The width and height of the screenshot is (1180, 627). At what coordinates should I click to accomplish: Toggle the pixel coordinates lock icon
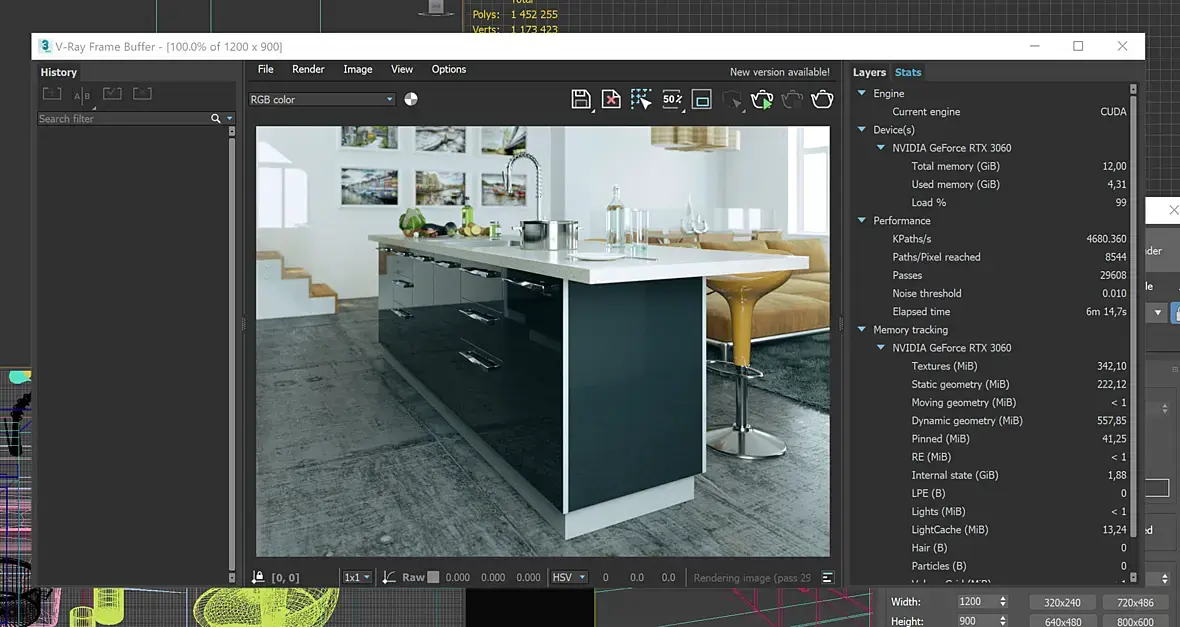click(258, 577)
